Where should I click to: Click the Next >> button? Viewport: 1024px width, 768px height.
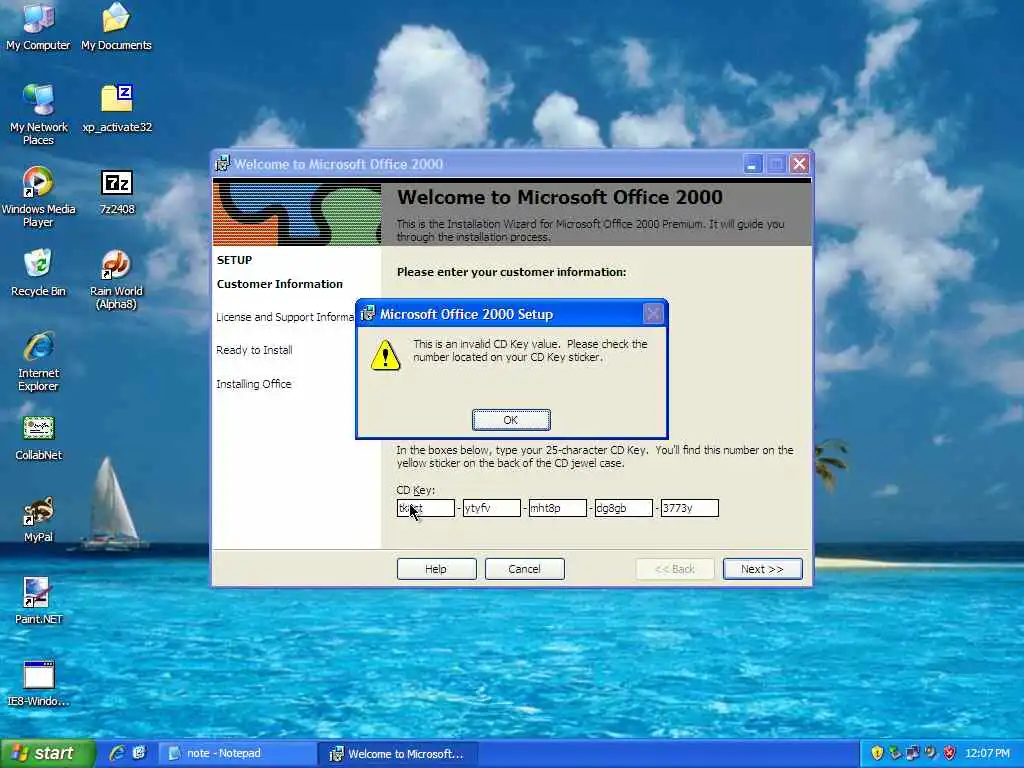pos(762,569)
